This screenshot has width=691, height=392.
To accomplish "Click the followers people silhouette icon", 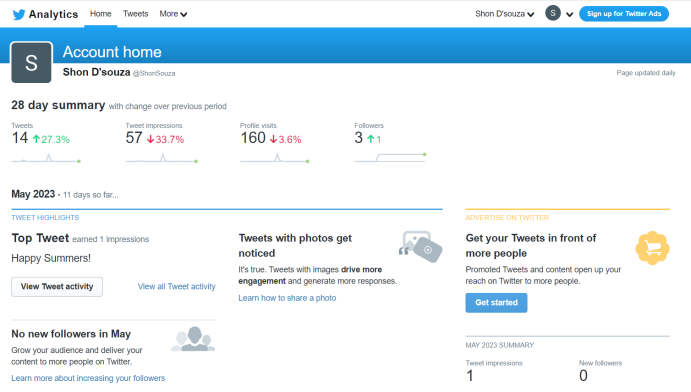I will click(193, 339).
